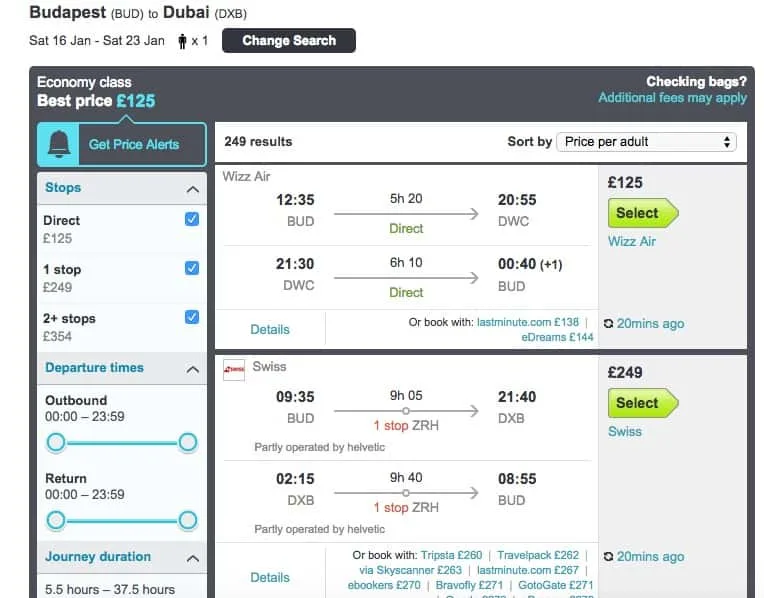Image resolution: width=764 pixels, height=598 pixels.
Task: Collapse the Stops filter section
Action: (192, 189)
